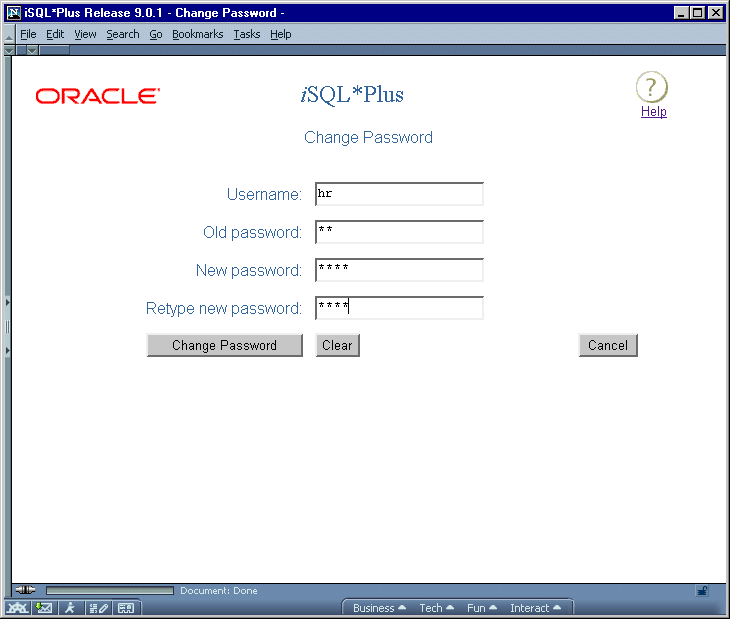Focus the Old password field

pos(399,232)
